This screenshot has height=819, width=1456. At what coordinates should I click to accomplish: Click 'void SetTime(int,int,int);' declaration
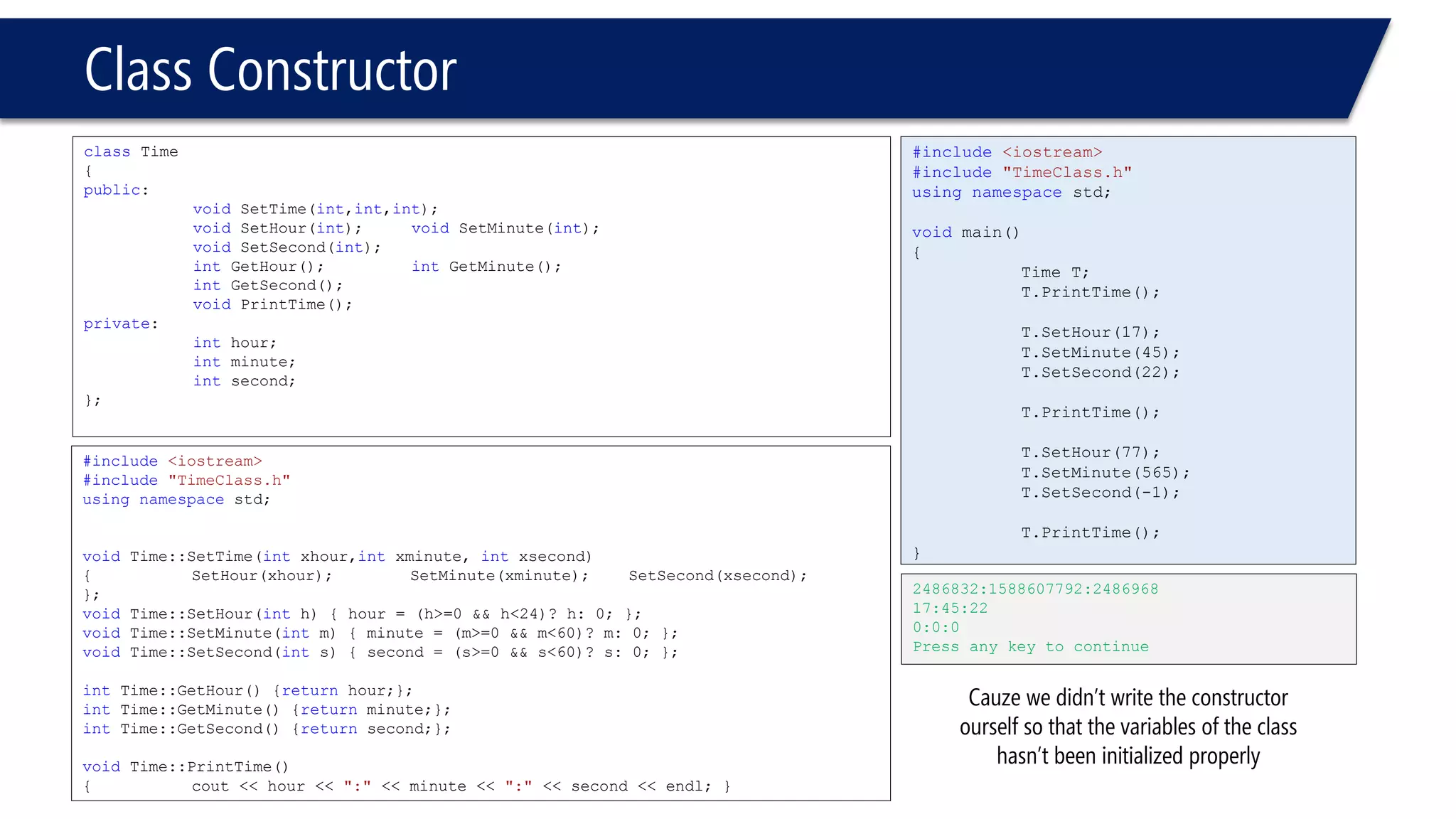point(315,209)
